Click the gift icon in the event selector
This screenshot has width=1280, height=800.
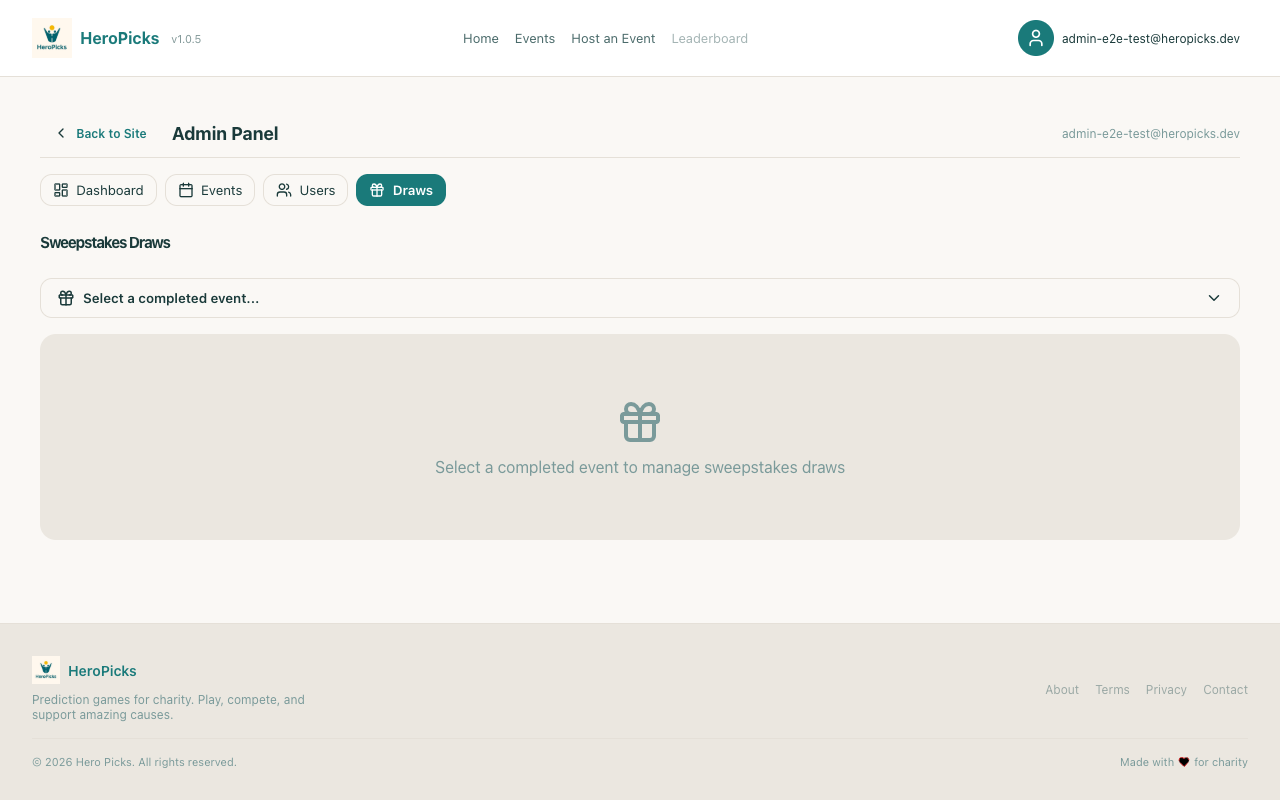tap(66, 298)
